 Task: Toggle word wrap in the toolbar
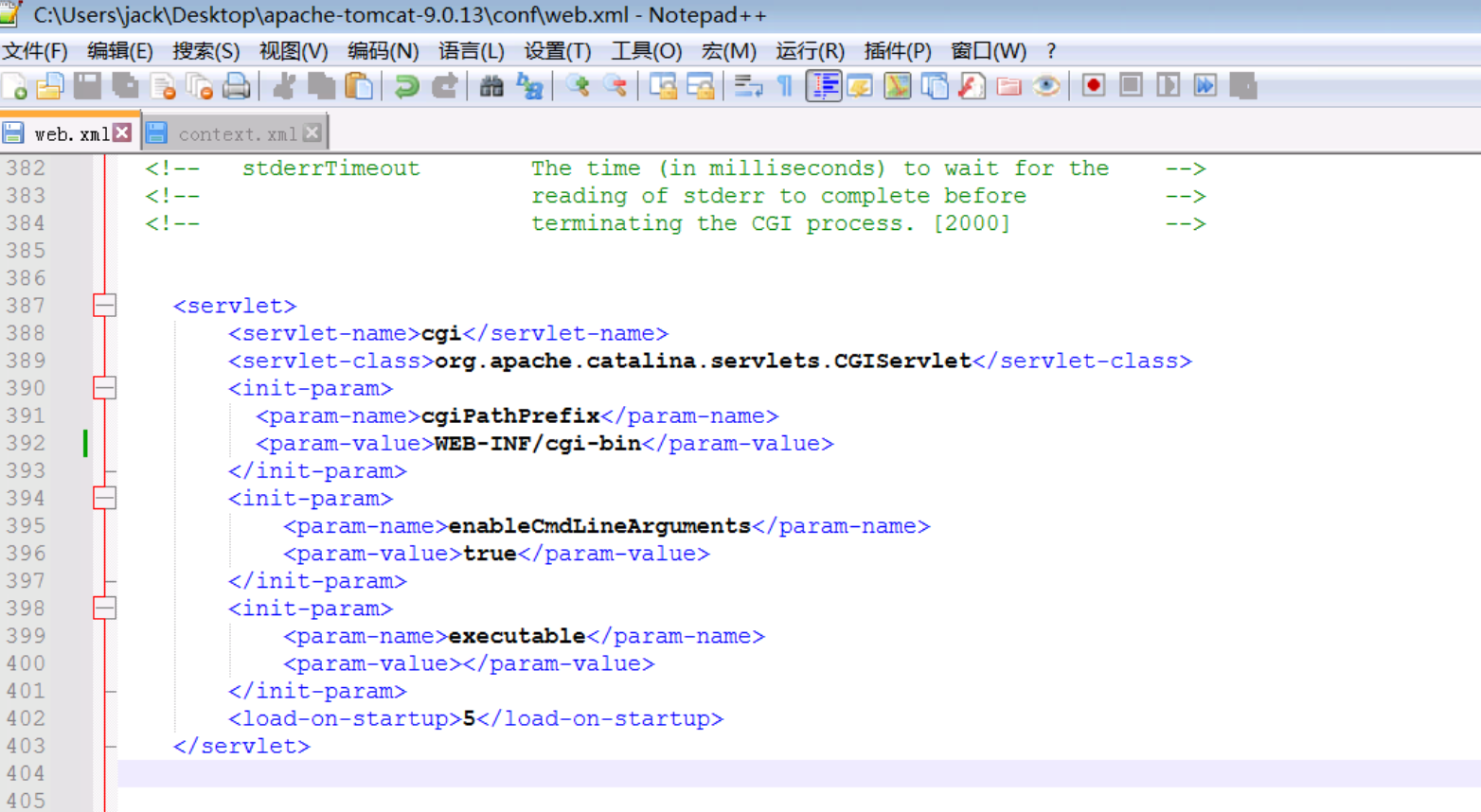[x=747, y=86]
